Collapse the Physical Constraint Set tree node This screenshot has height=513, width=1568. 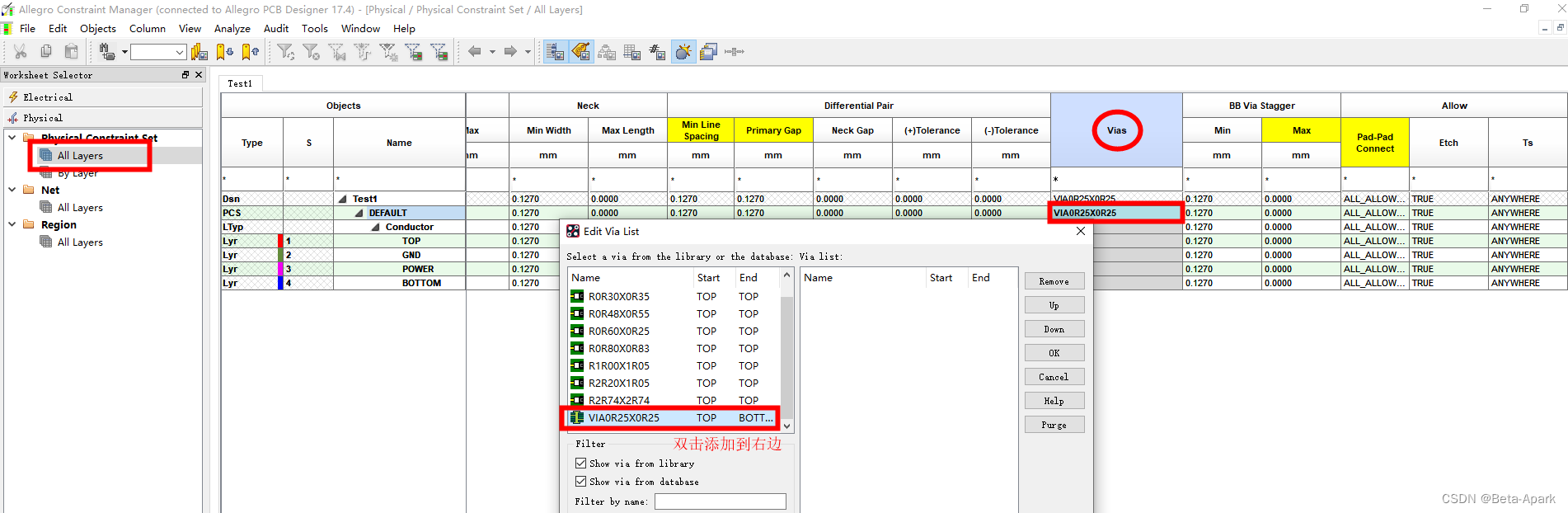(12, 138)
